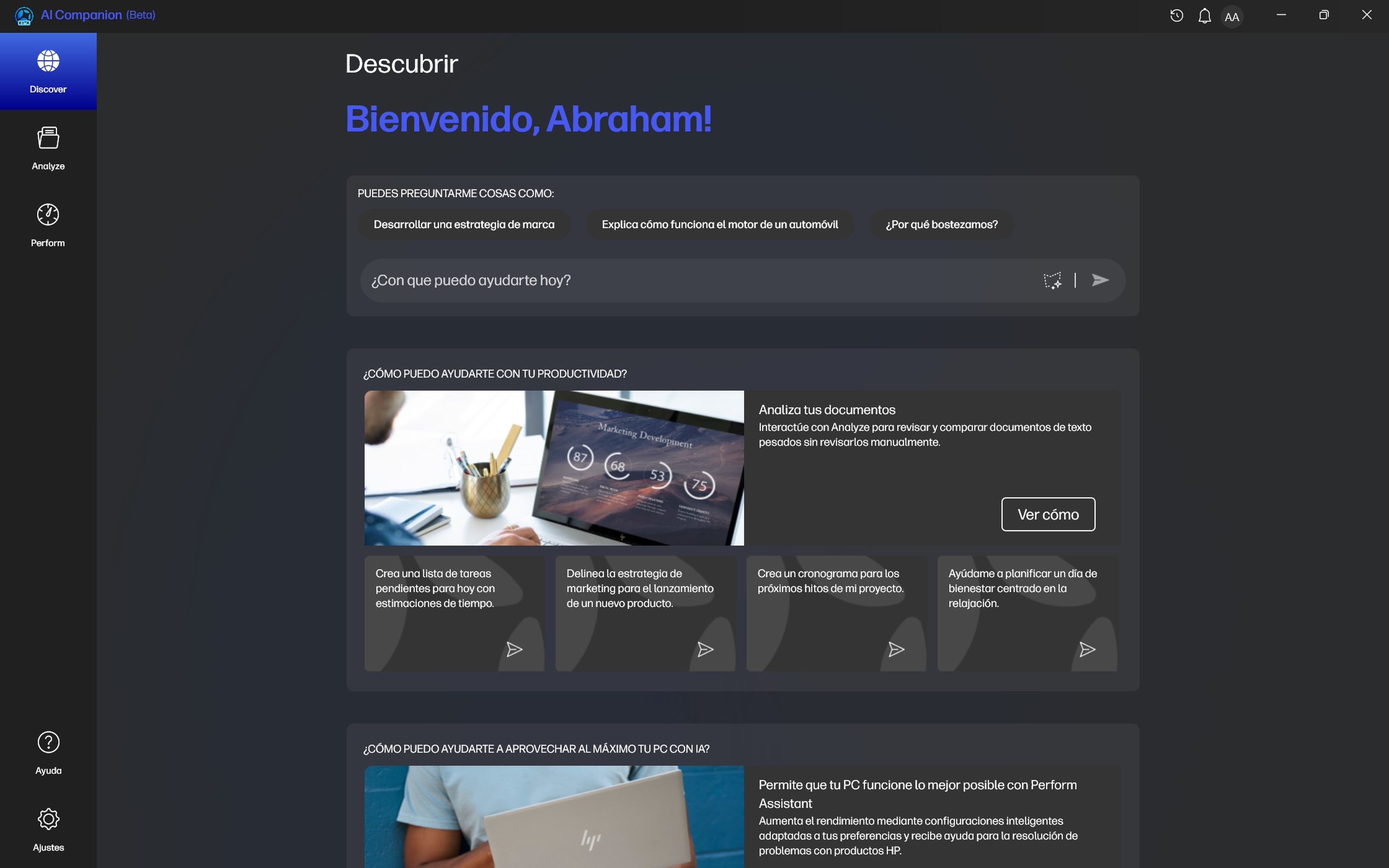The width and height of the screenshot is (1389, 868).
Task: Click the AI Companion app logo
Action: point(24,16)
